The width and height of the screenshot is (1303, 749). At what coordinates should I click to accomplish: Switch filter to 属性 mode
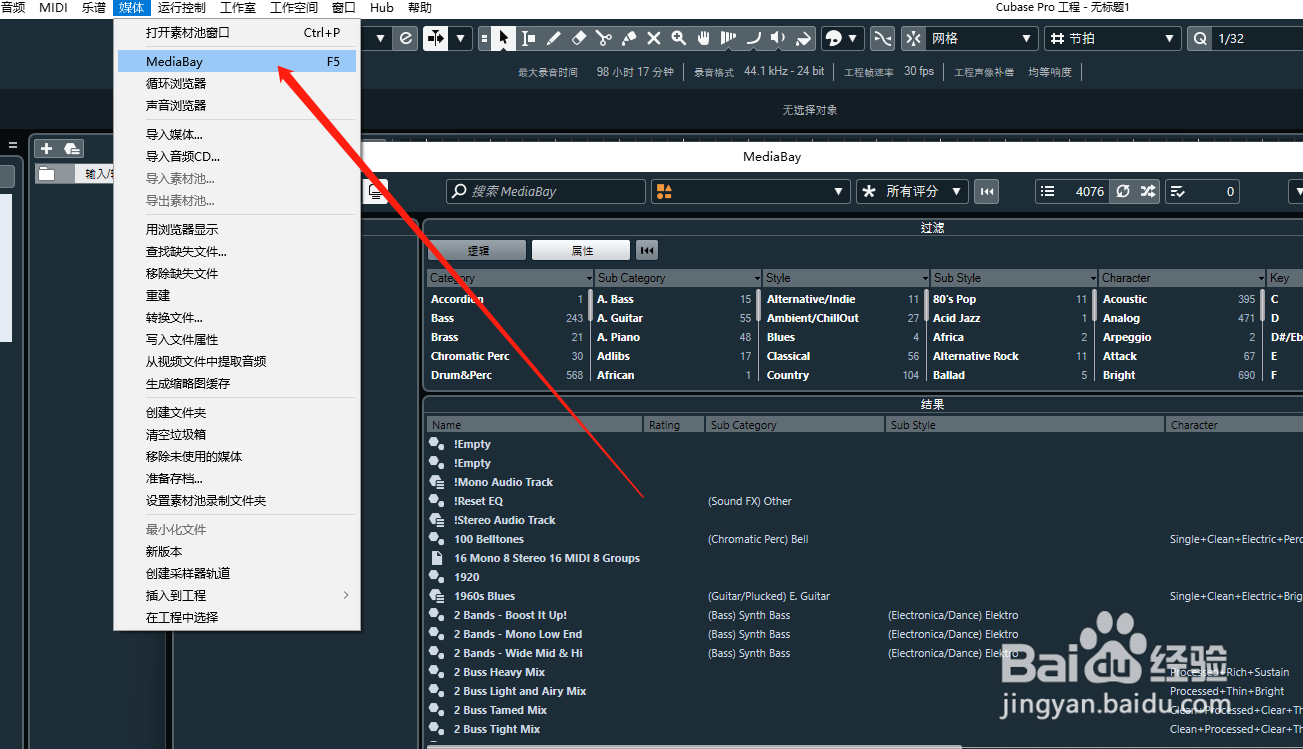coord(582,251)
